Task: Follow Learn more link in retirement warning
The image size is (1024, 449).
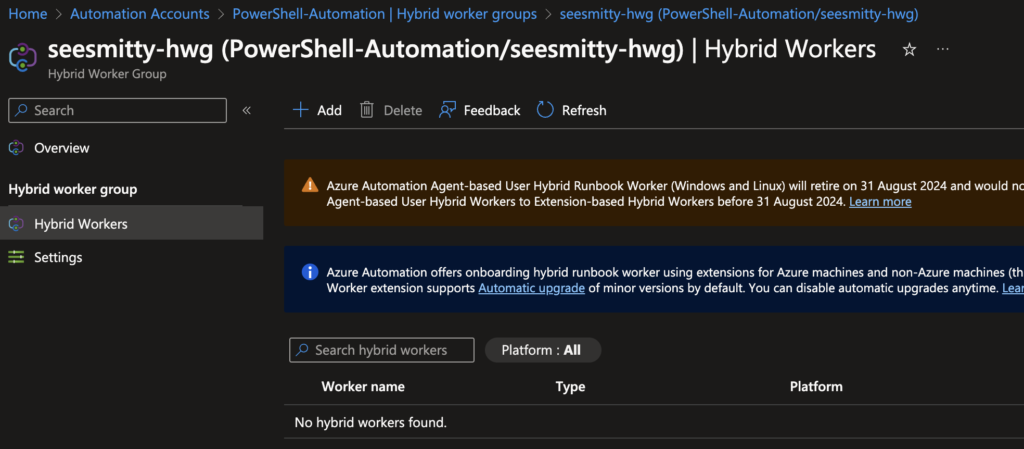Action: [880, 202]
